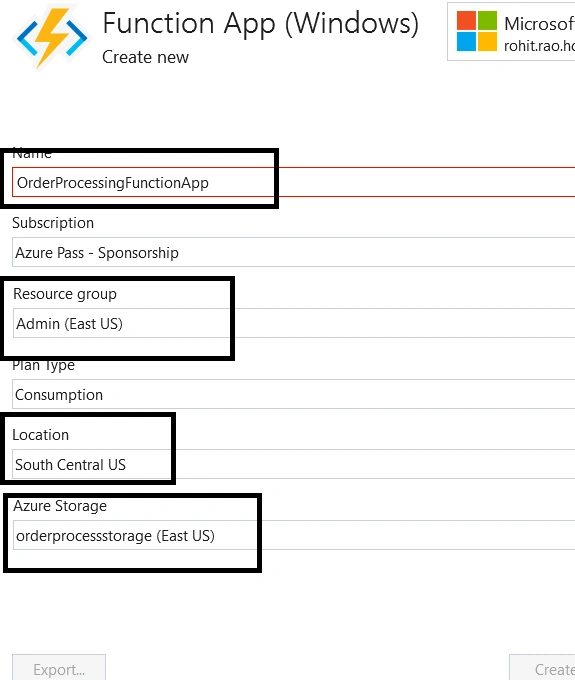Select the rohit.rao account email text
This screenshot has height=680, width=575.
(x=539, y=46)
